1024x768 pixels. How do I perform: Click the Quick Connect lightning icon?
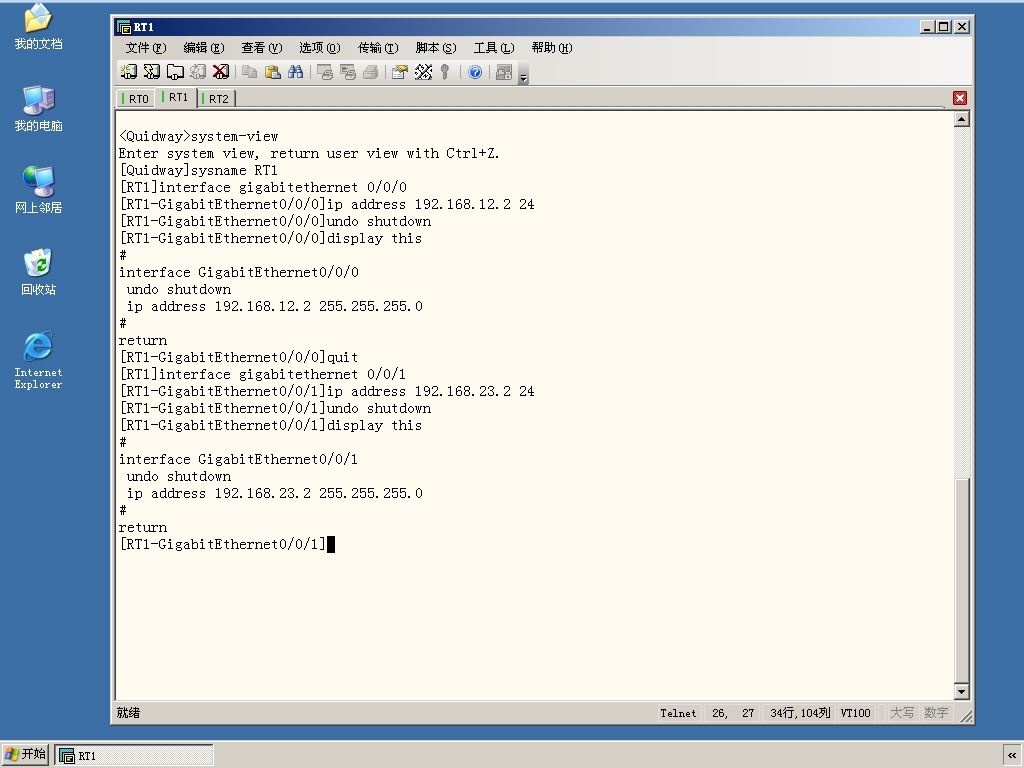[x=152, y=72]
